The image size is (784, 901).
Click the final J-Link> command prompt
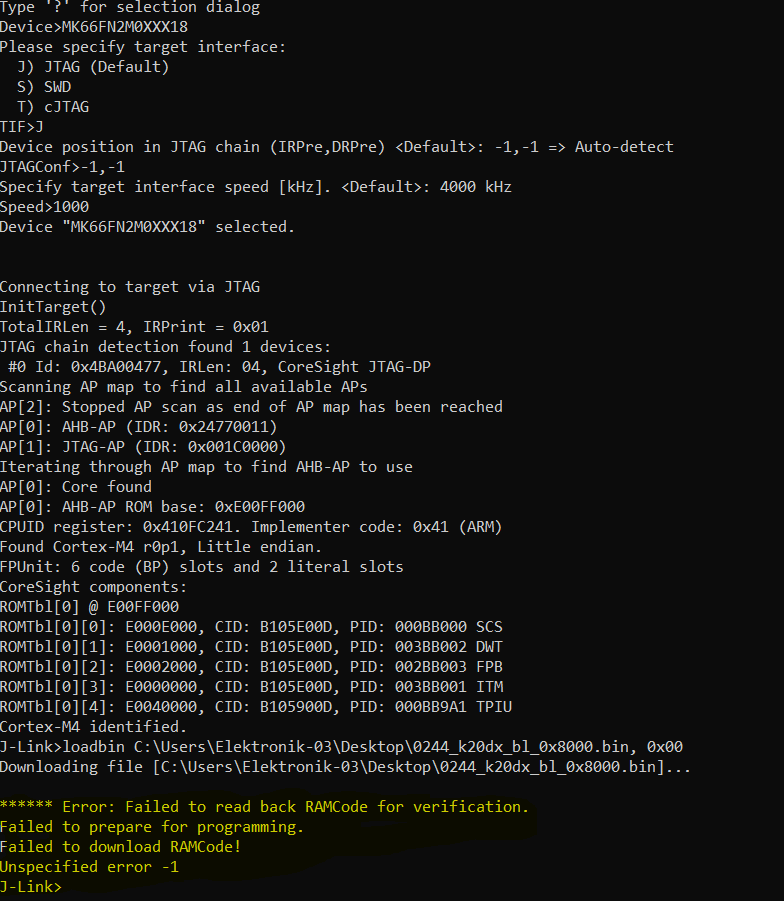[x=31, y=887]
